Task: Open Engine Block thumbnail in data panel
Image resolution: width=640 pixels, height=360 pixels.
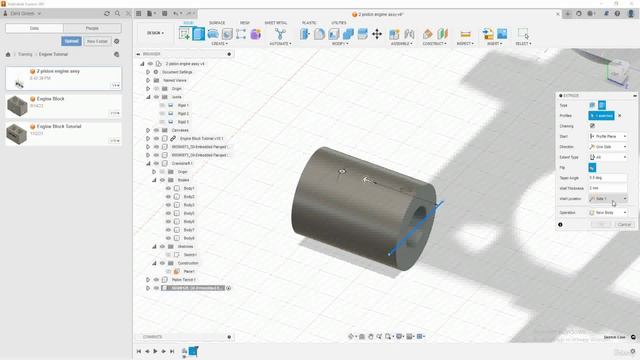Action: pos(17,106)
